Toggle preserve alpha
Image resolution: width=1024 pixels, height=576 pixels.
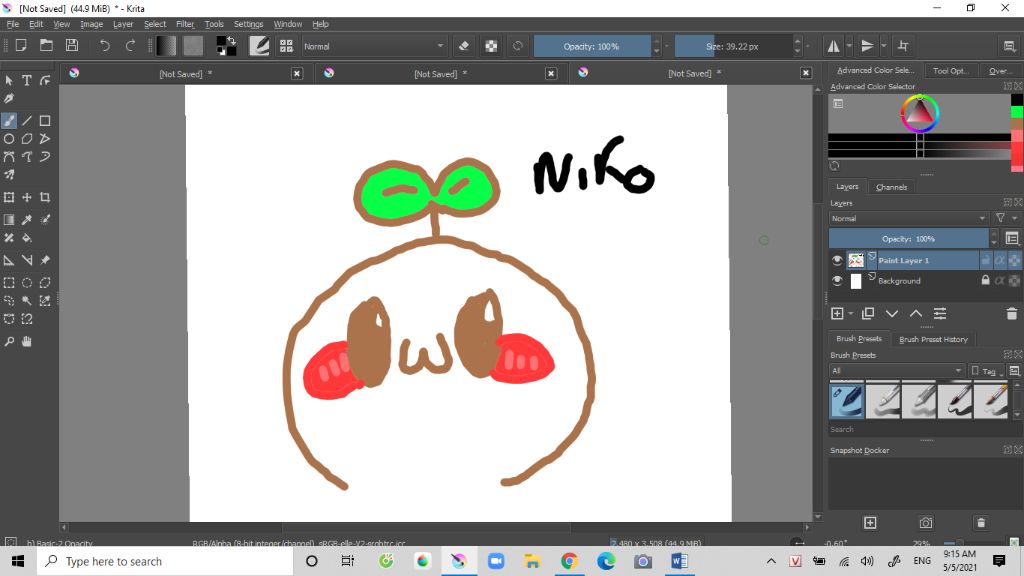(x=491, y=46)
